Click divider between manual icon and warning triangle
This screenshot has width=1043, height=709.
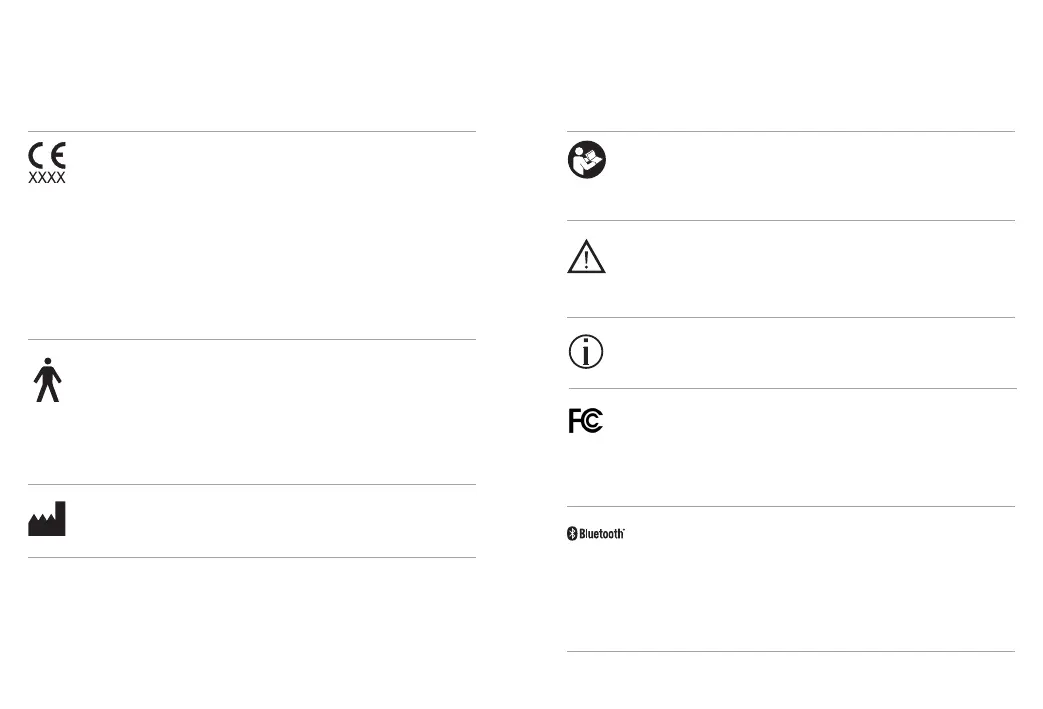pyautogui.click(x=791, y=220)
